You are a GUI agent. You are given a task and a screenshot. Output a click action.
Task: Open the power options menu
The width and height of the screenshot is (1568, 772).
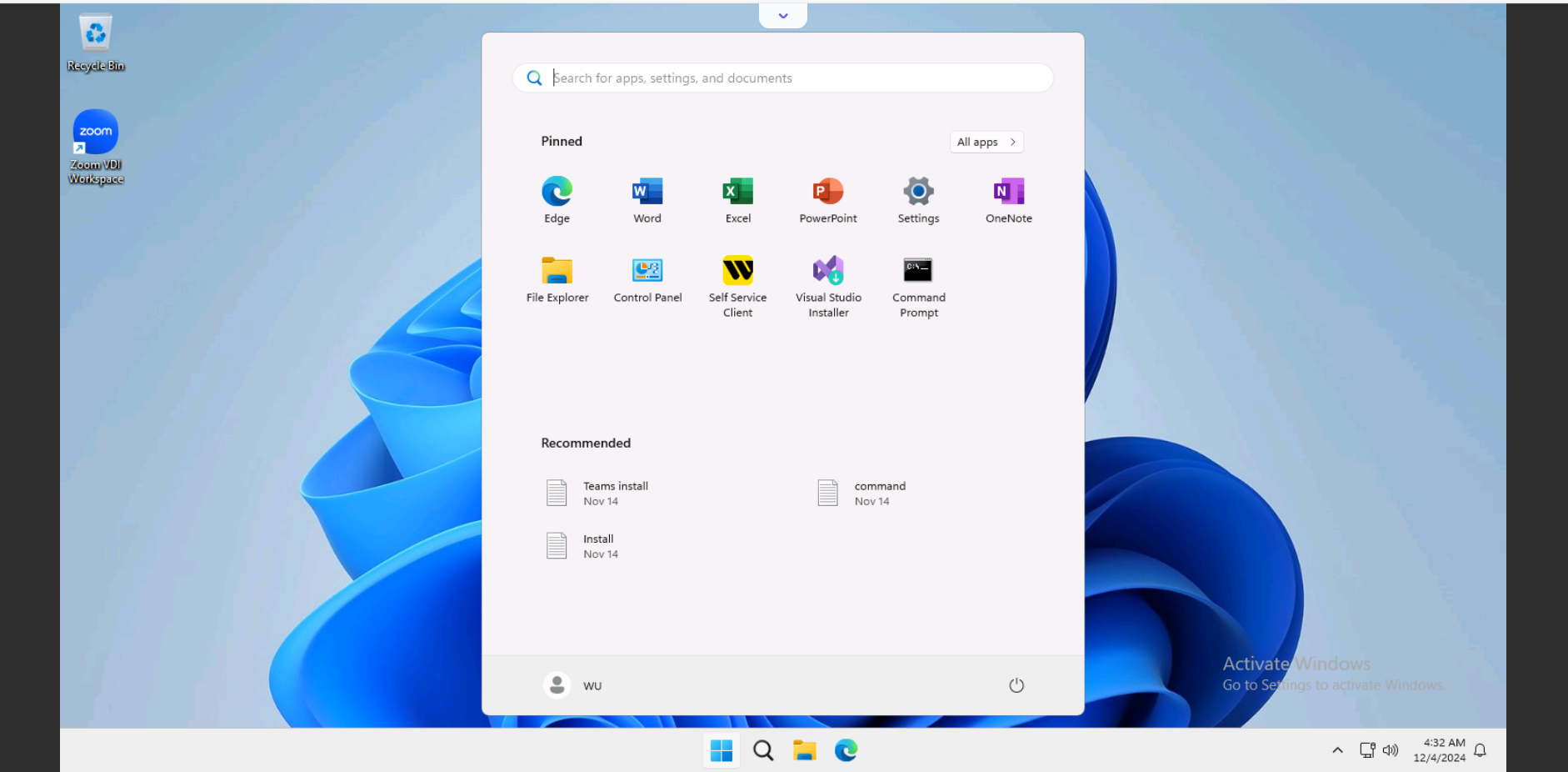coord(1016,684)
